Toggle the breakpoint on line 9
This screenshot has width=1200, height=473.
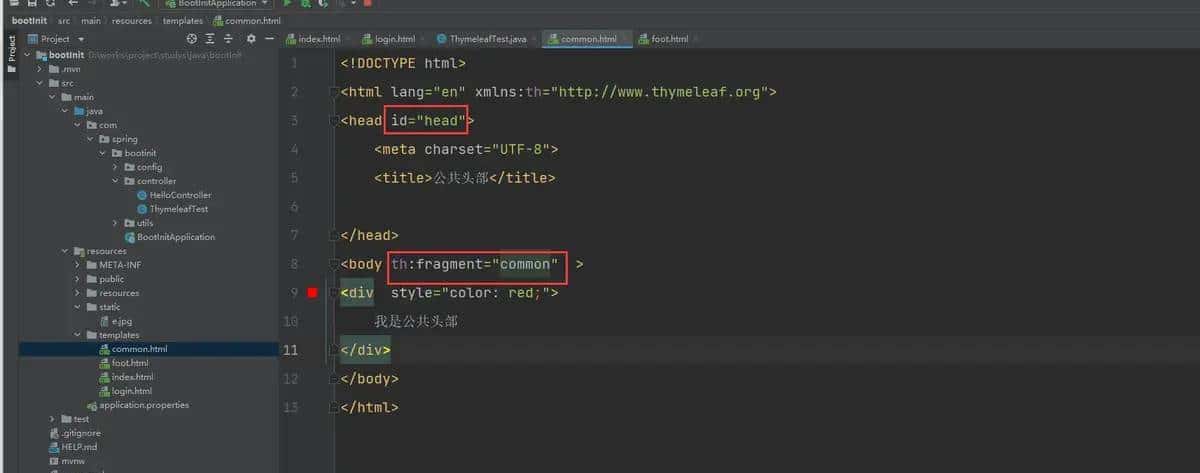pos(313,293)
